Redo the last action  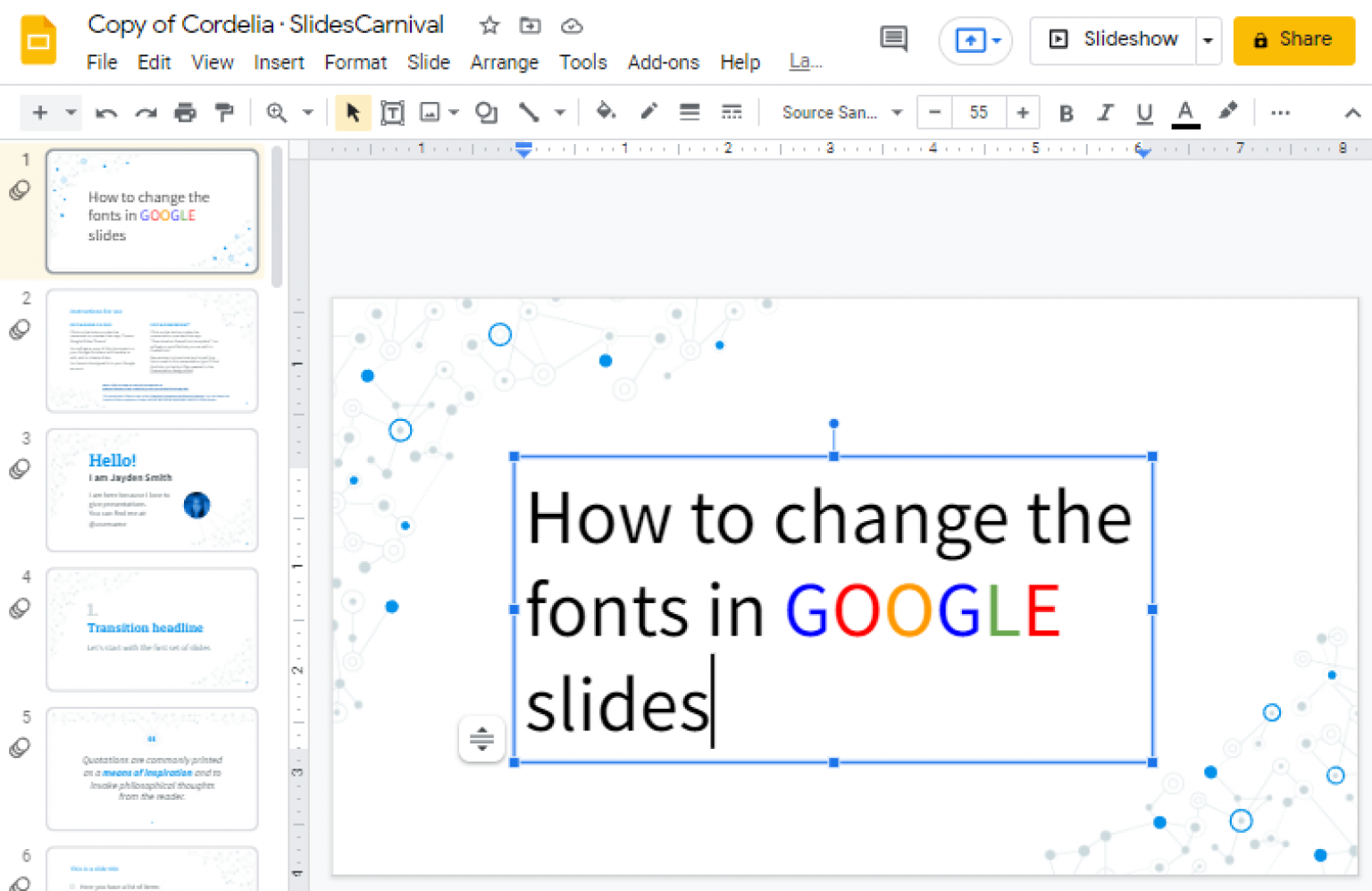(x=146, y=113)
